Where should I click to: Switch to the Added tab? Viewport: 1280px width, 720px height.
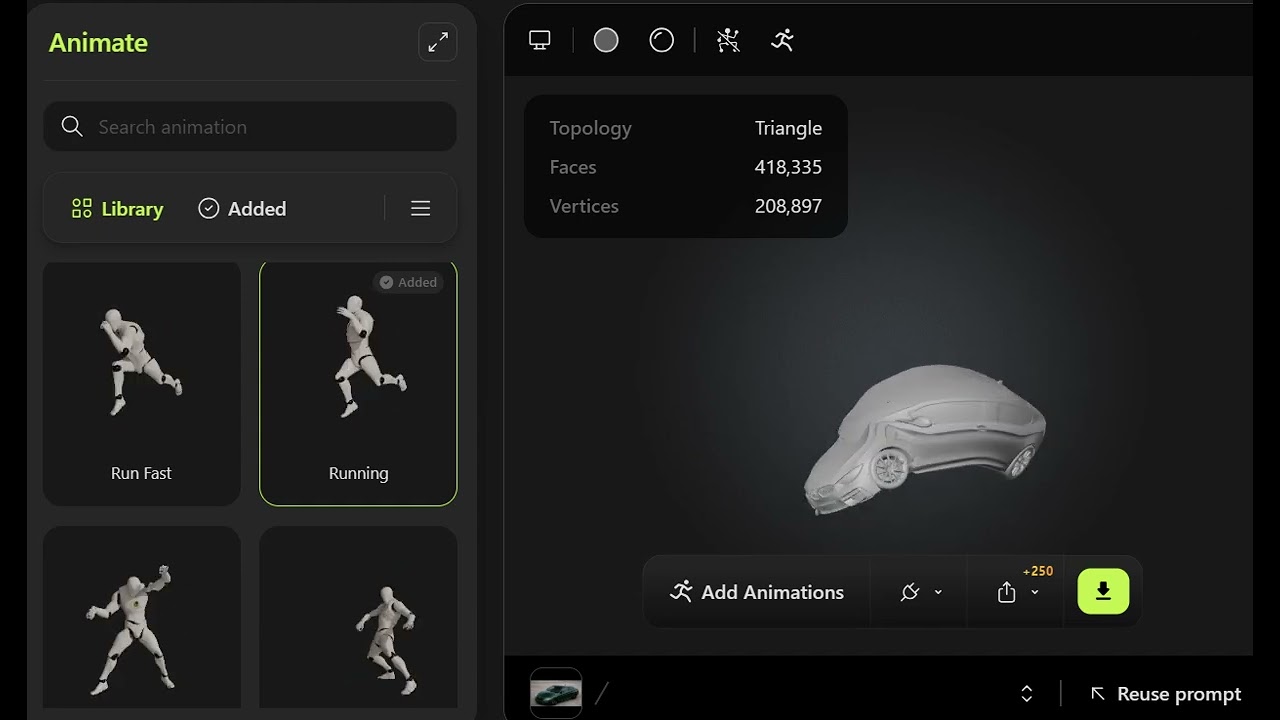[x=242, y=209]
